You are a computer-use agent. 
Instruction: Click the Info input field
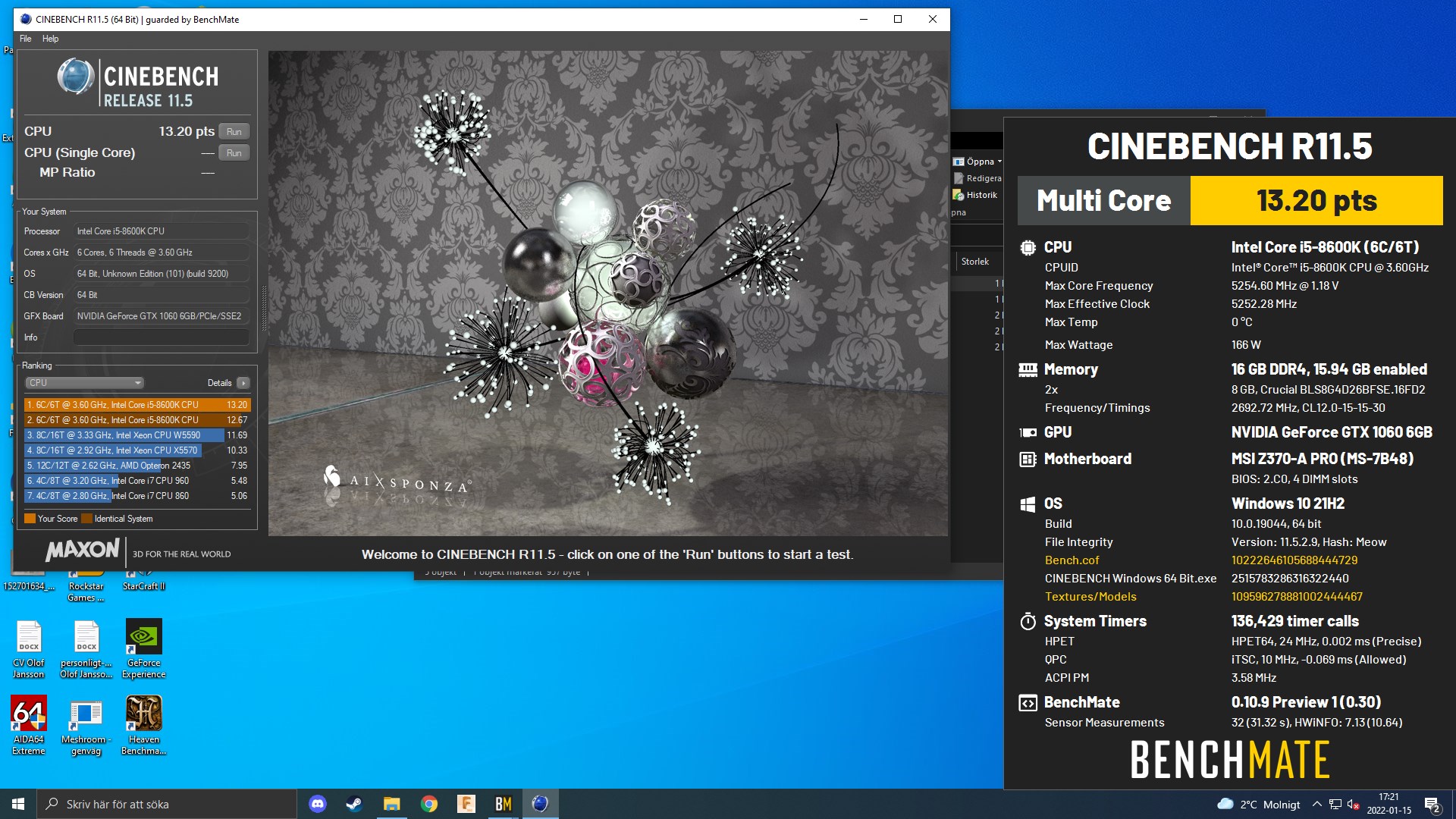tap(162, 337)
